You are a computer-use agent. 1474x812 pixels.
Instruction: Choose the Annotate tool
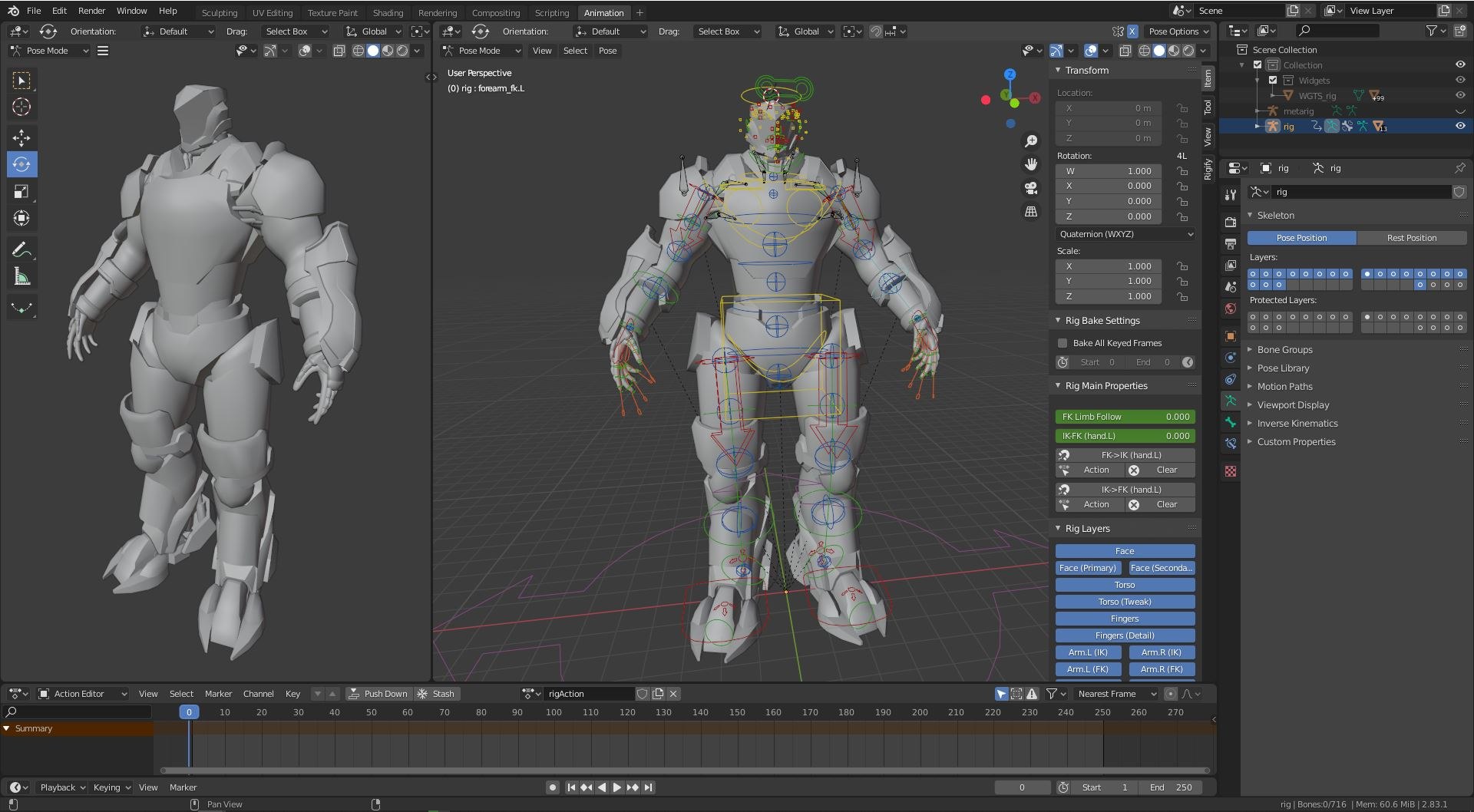point(21,249)
